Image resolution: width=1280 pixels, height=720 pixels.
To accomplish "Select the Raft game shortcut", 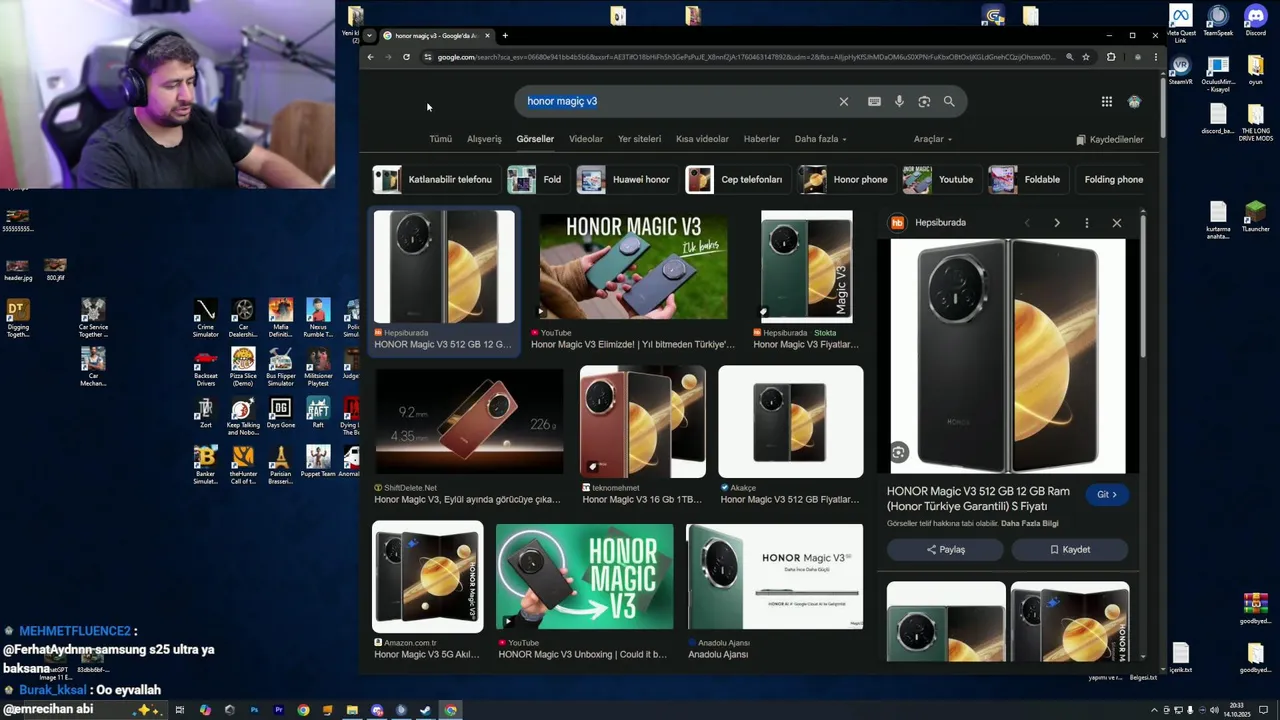I will click(318, 412).
